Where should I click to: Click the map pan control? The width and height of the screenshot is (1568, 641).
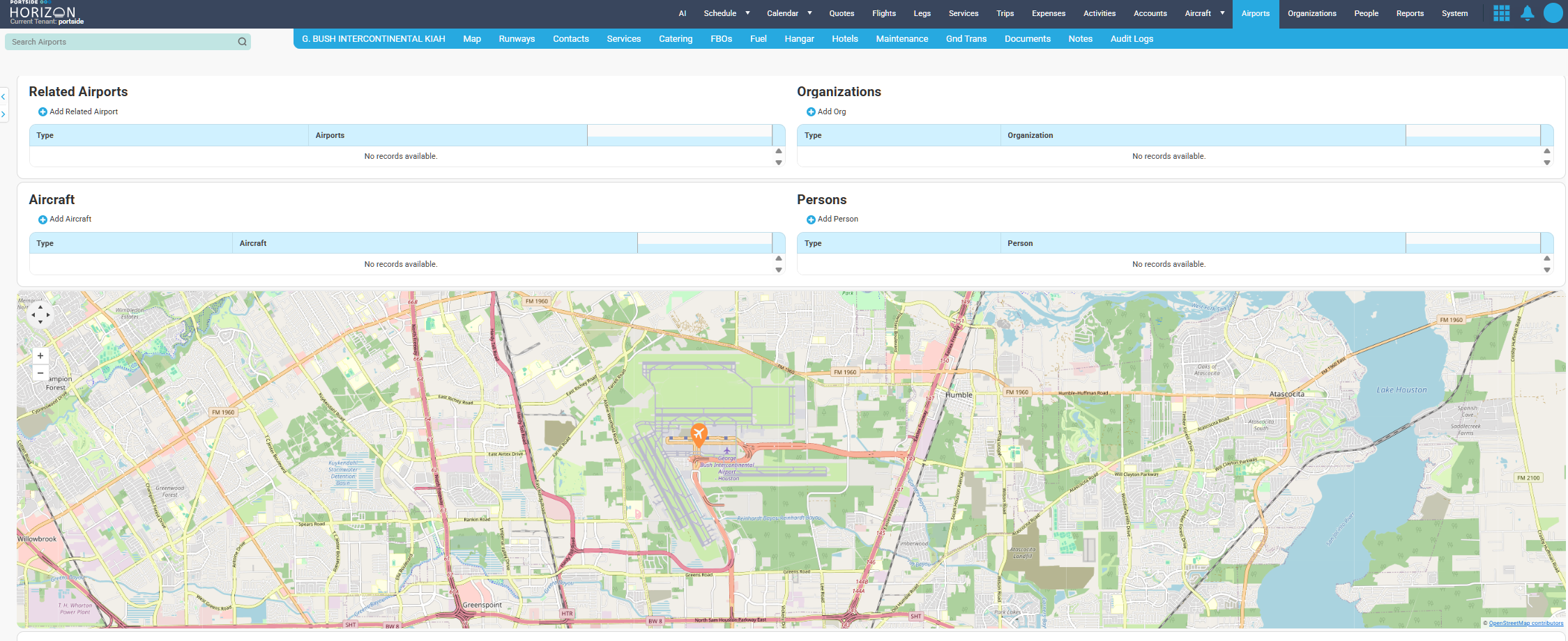(x=40, y=315)
